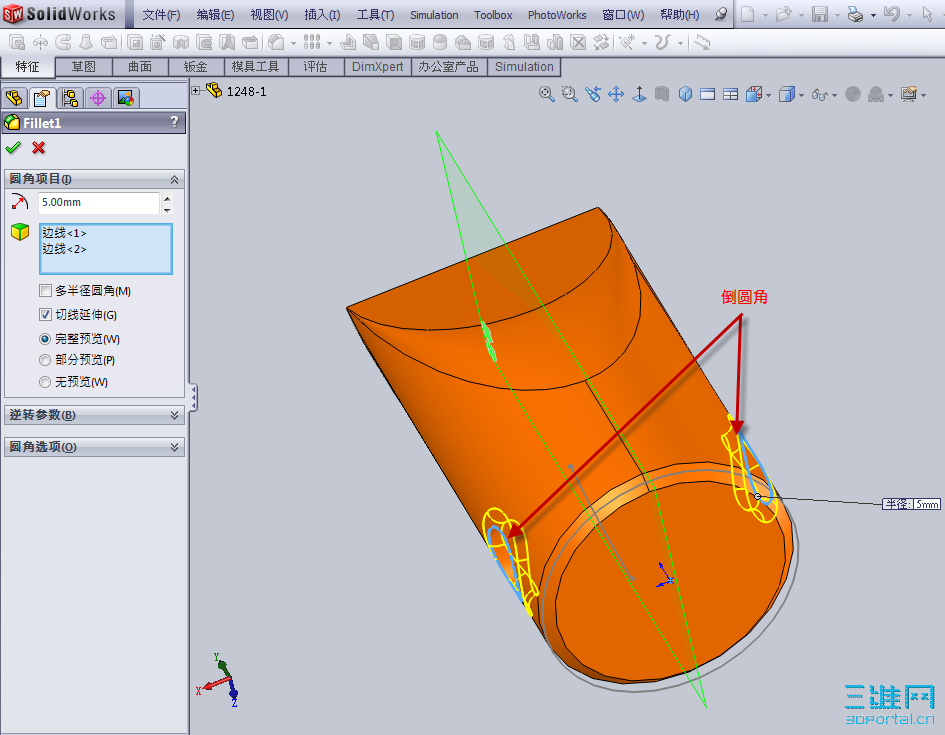Open the ConfigurationManager tab
Image resolution: width=945 pixels, height=735 pixels.
tap(70, 98)
